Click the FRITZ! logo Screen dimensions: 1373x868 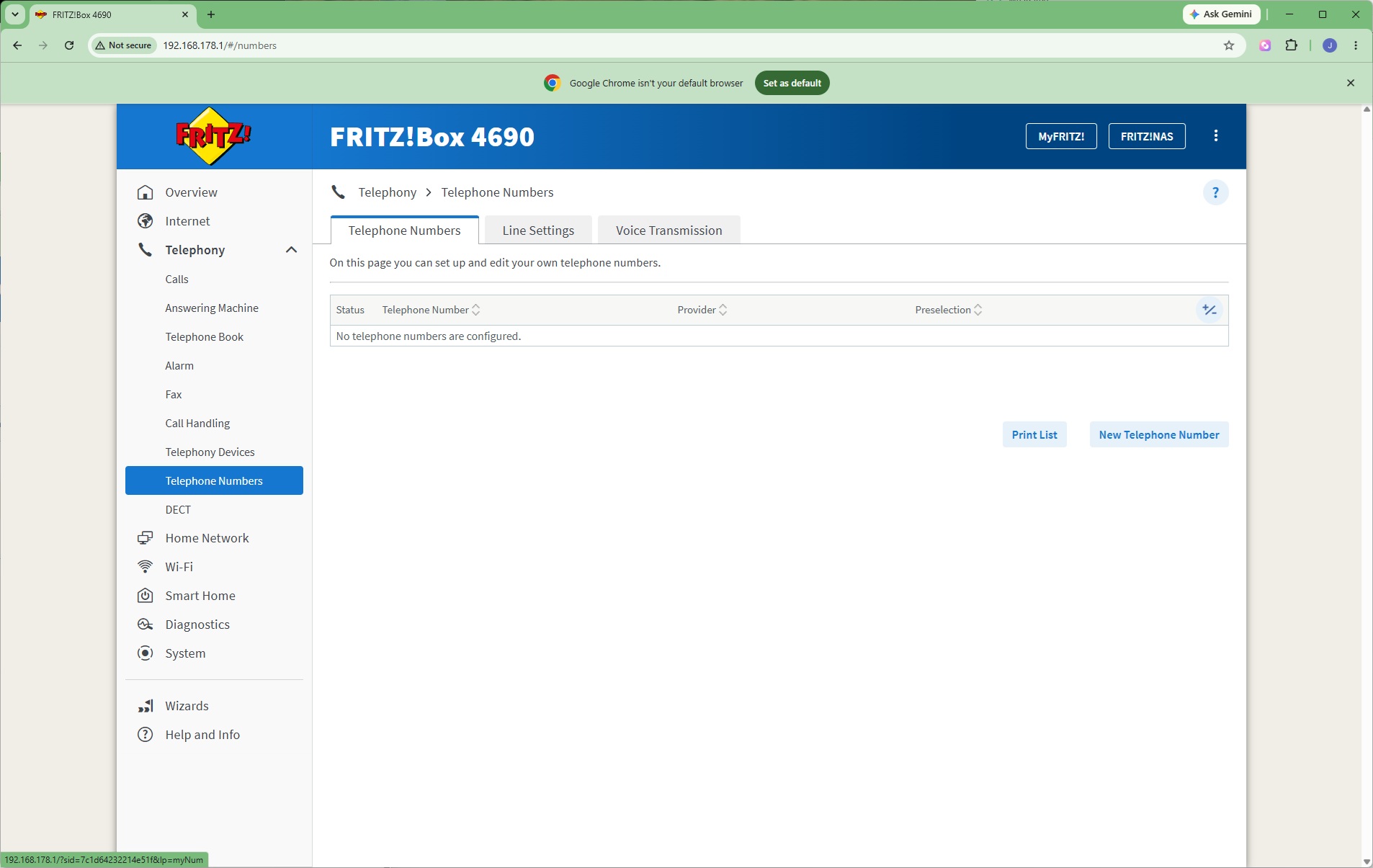(214, 135)
